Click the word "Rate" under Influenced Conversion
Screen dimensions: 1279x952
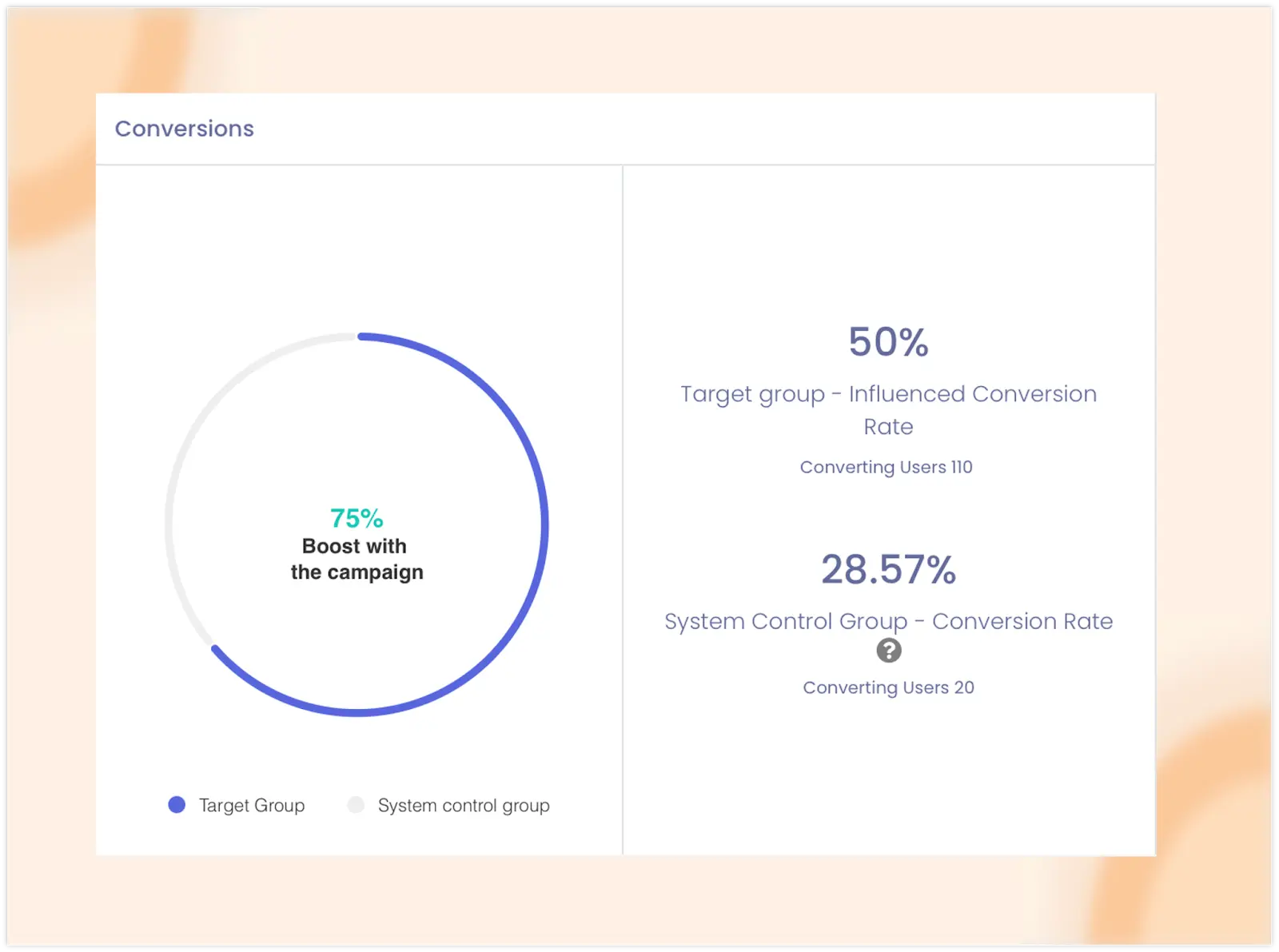[x=888, y=427]
